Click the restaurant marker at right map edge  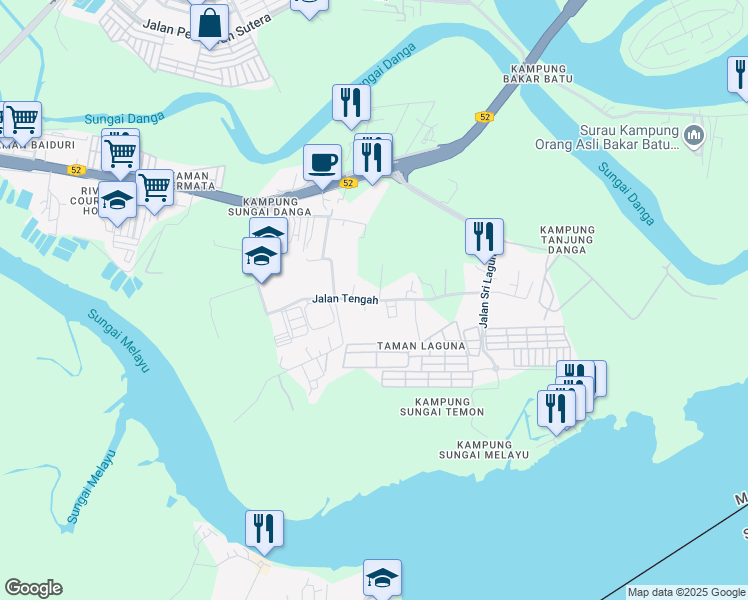click(738, 76)
